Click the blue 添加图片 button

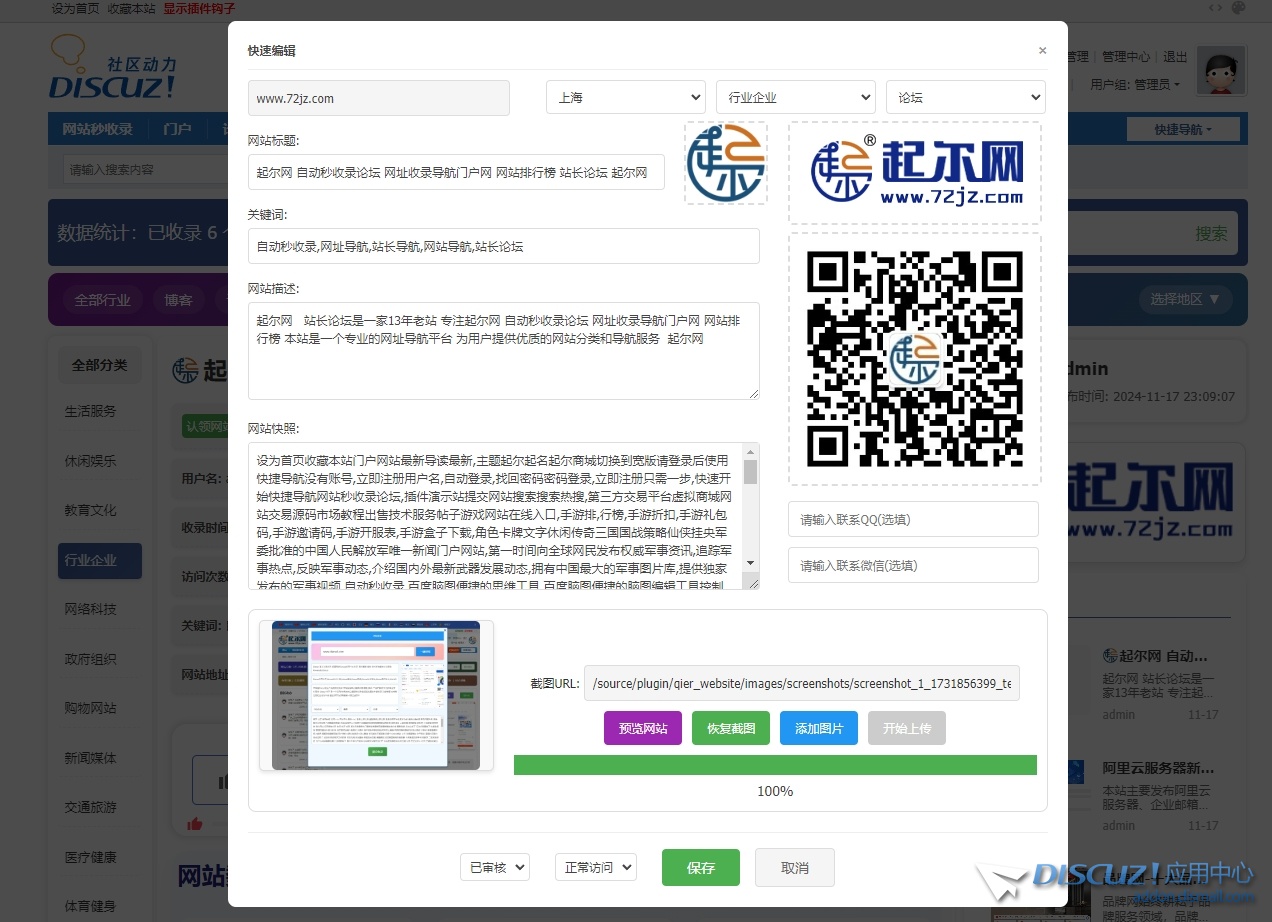pyautogui.click(x=818, y=728)
